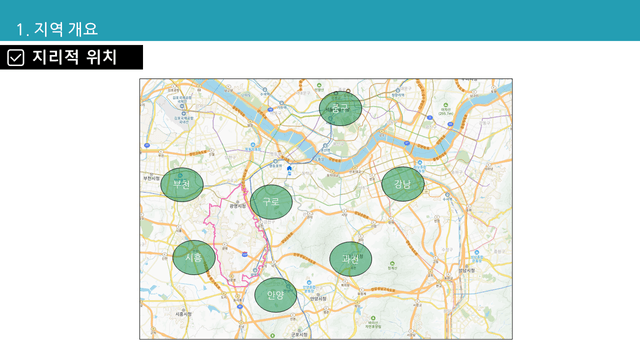
Task: Click the 안양시청 label on the map
Action: pos(318,299)
